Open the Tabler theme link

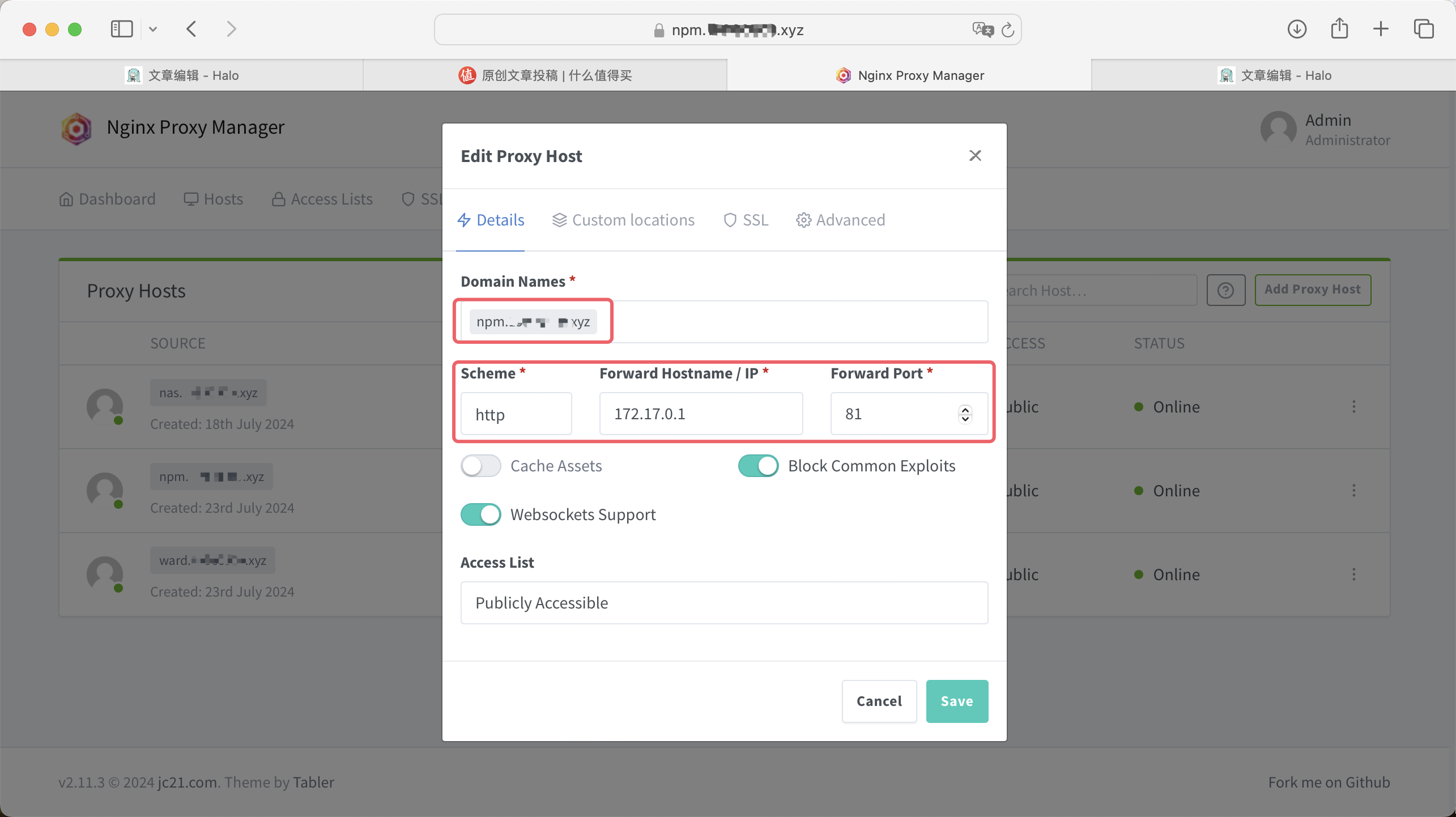(314, 782)
